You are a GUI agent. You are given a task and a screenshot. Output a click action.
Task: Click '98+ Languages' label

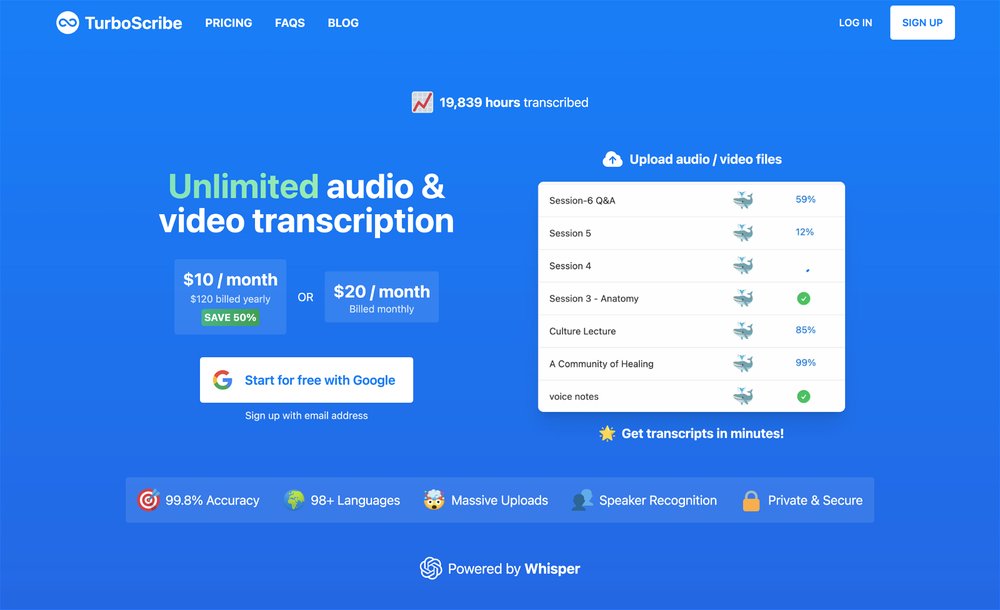[355, 501]
